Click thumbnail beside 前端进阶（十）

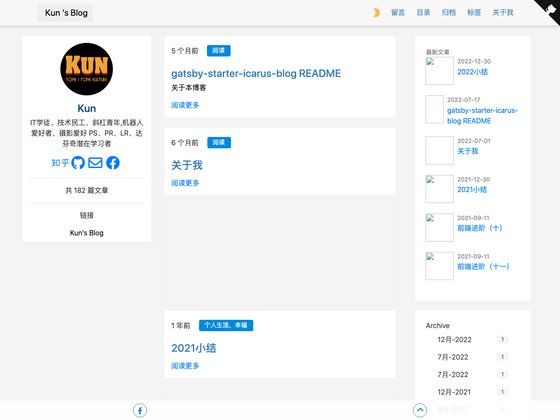point(439,228)
